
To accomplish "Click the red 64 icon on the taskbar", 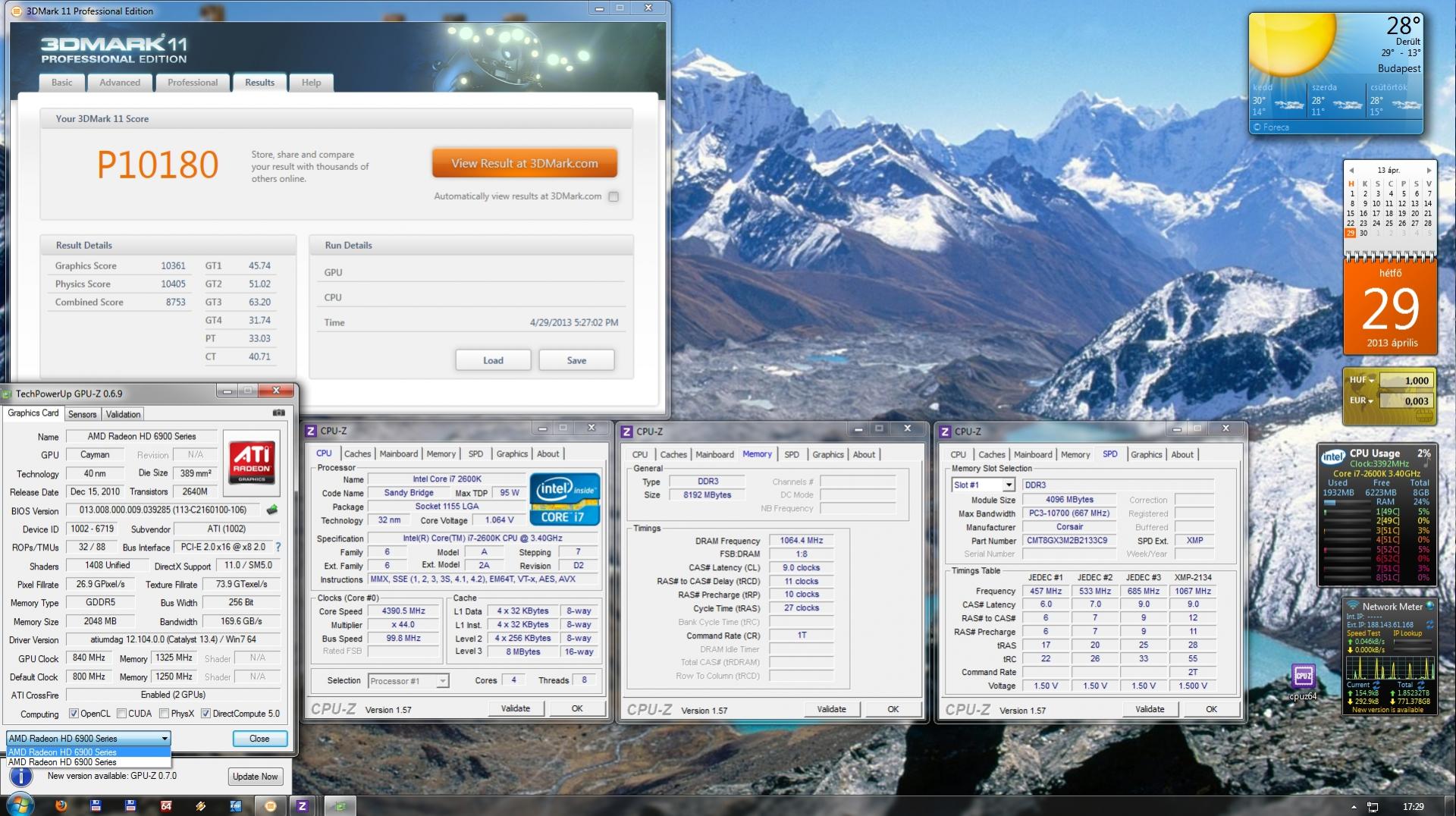I will pos(166,805).
